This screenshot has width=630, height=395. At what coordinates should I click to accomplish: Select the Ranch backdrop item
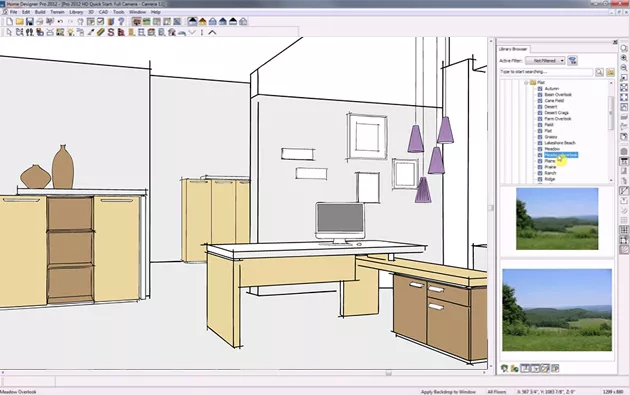[x=550, y=173]
